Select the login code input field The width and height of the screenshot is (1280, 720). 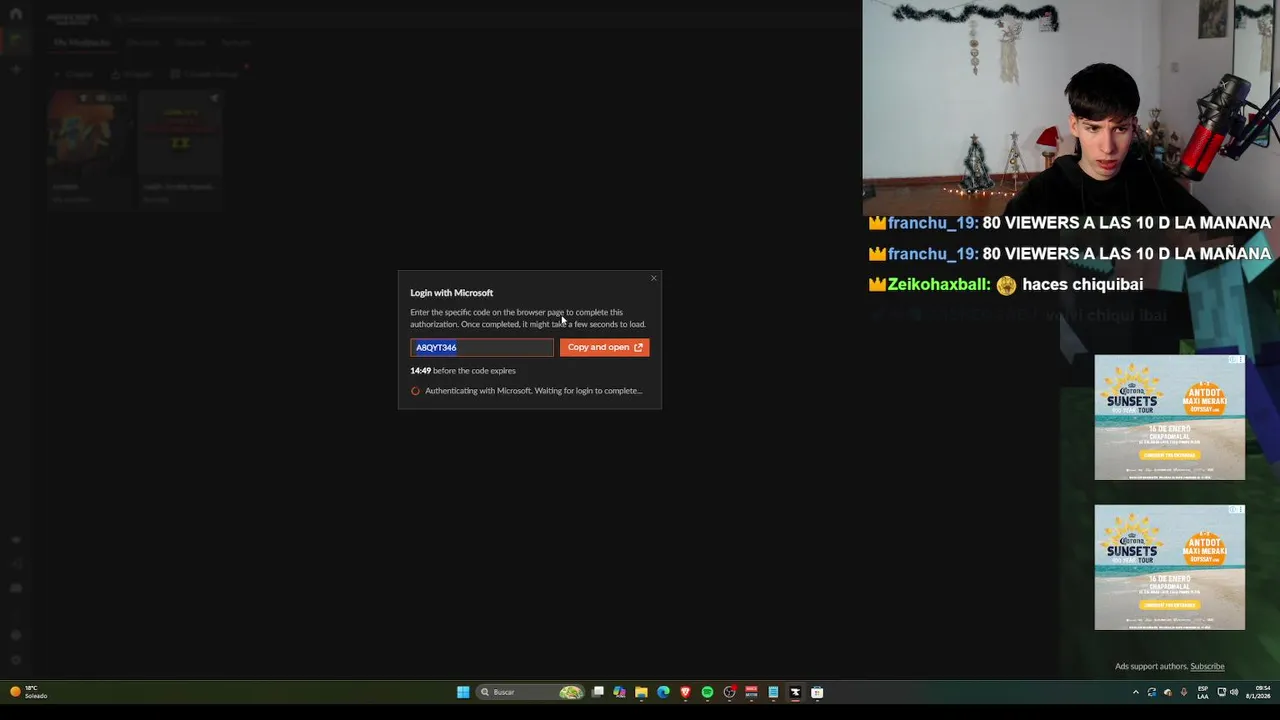[x=481, y=347]
